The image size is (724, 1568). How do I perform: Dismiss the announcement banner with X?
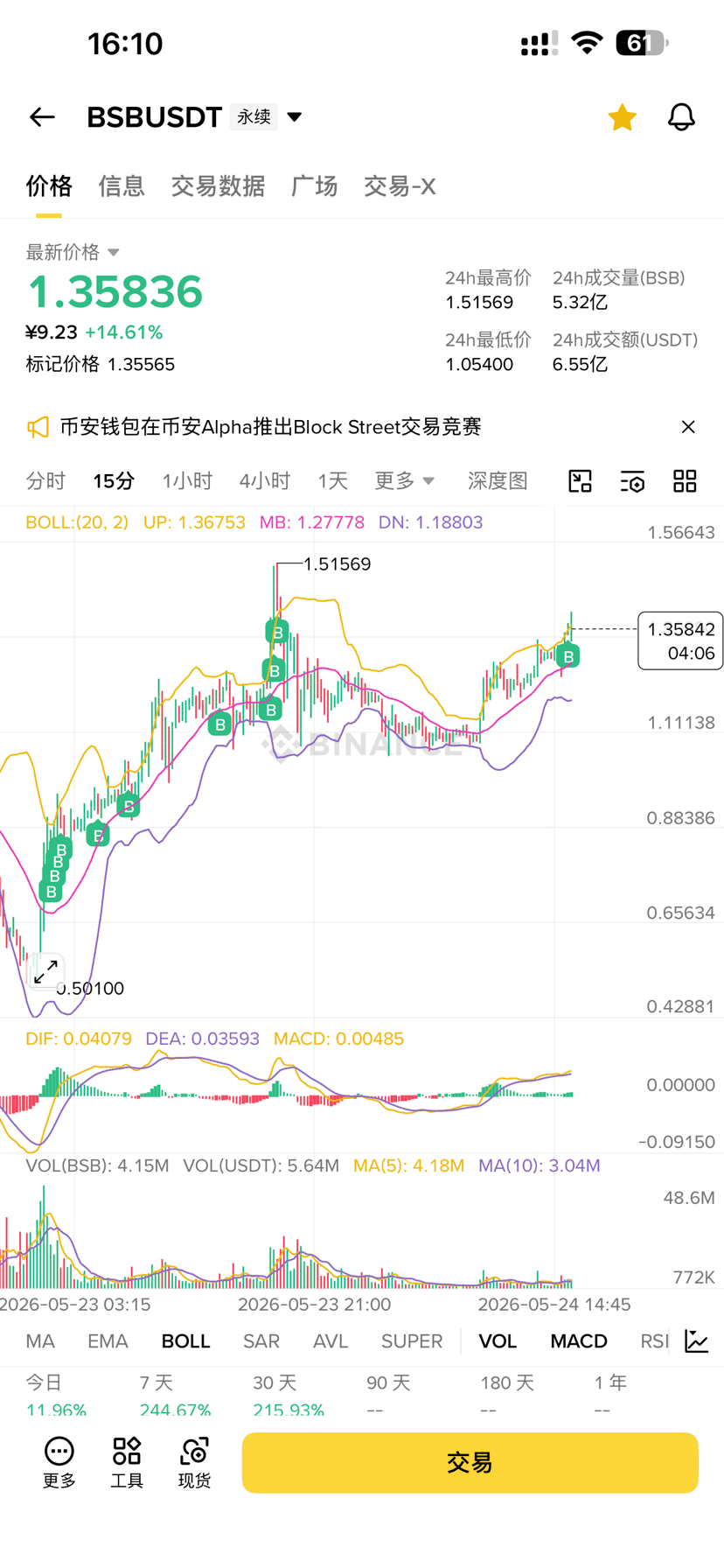(x=688, y=427)
